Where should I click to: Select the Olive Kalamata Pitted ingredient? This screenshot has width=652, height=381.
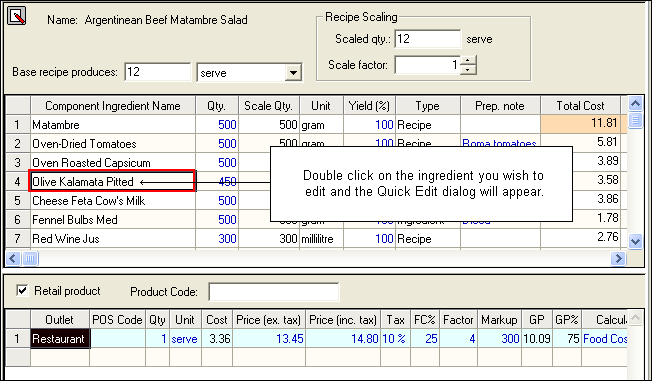(x=113, y=181)
